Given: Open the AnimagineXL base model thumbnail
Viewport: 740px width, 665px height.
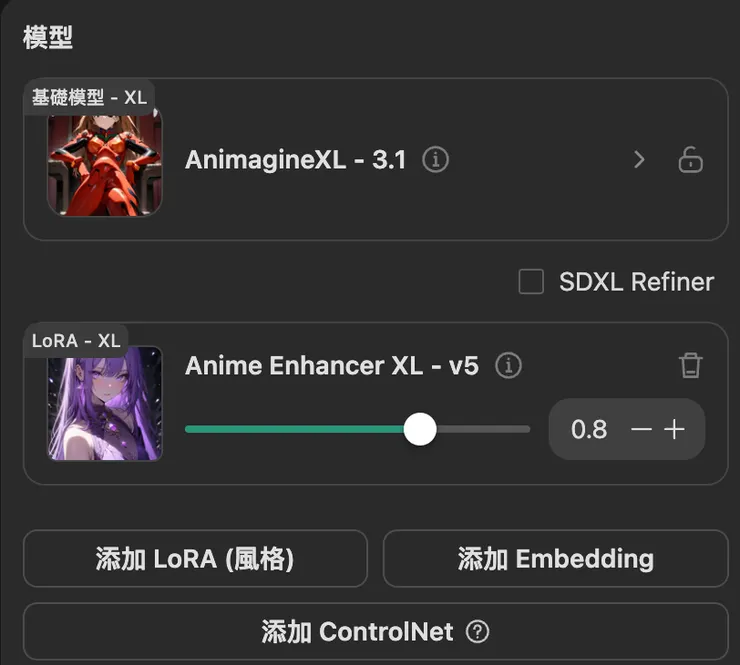Looking at the screenshot, I should (104, 162).
